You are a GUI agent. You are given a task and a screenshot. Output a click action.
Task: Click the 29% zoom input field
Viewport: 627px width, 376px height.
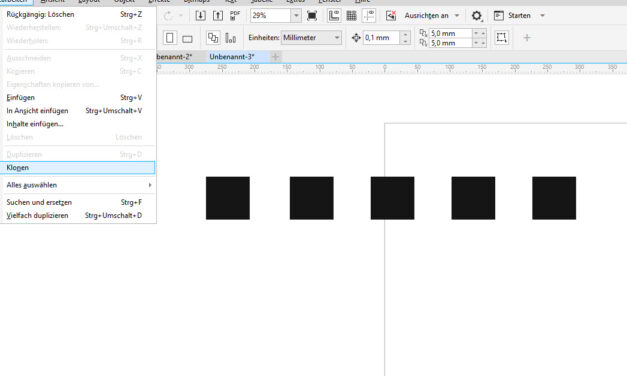pyautogui.click(x=271, y=16)
